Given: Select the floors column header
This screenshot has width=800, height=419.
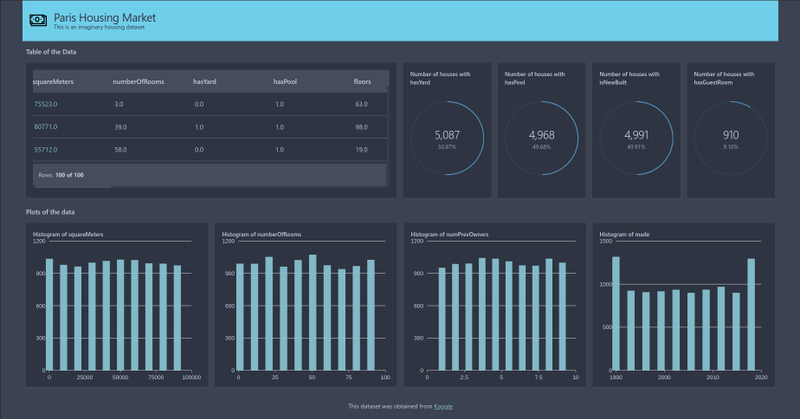Looking at the screenshot, I should point(362,82).
